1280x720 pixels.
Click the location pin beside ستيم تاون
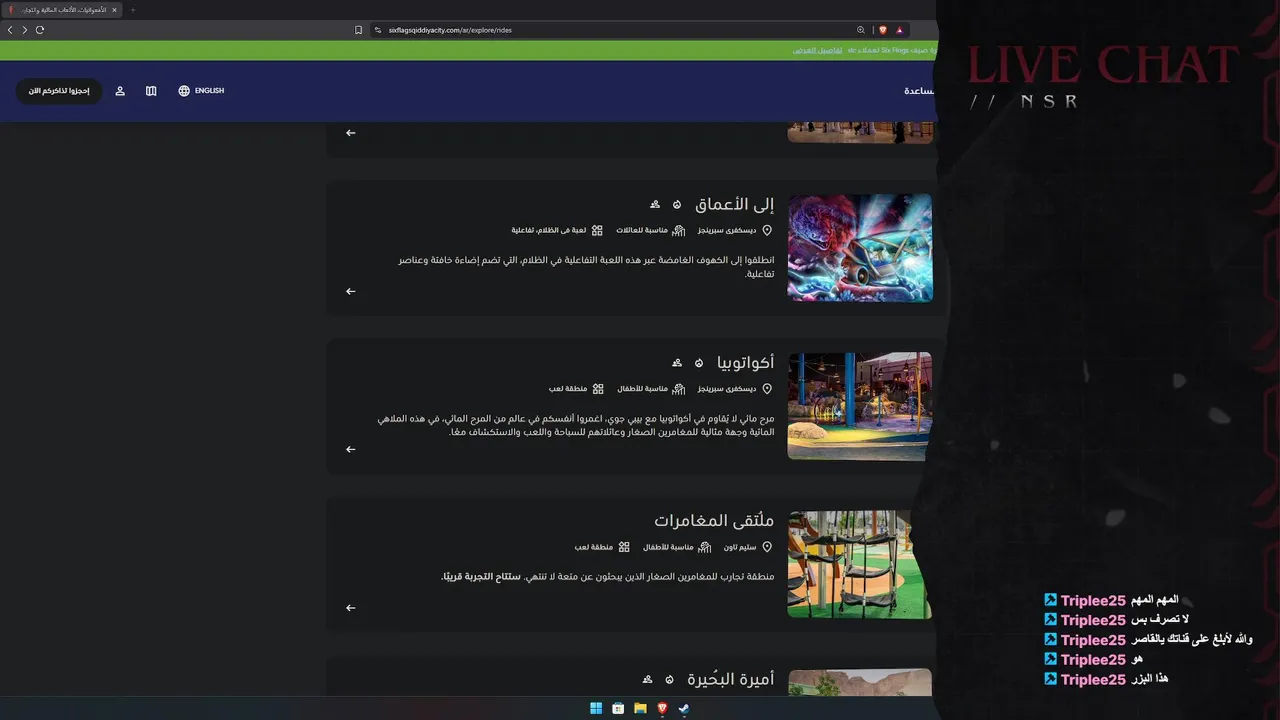coord(767,547)
